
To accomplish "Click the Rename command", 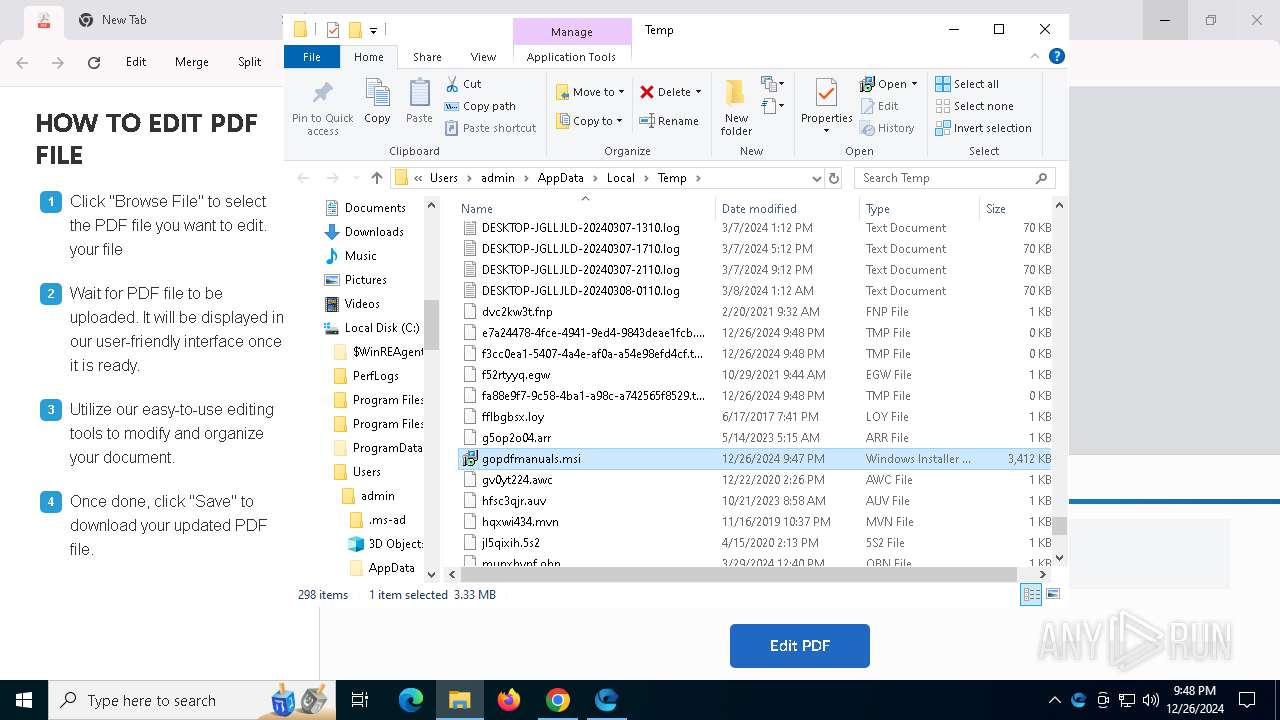I will click(669, 121).
